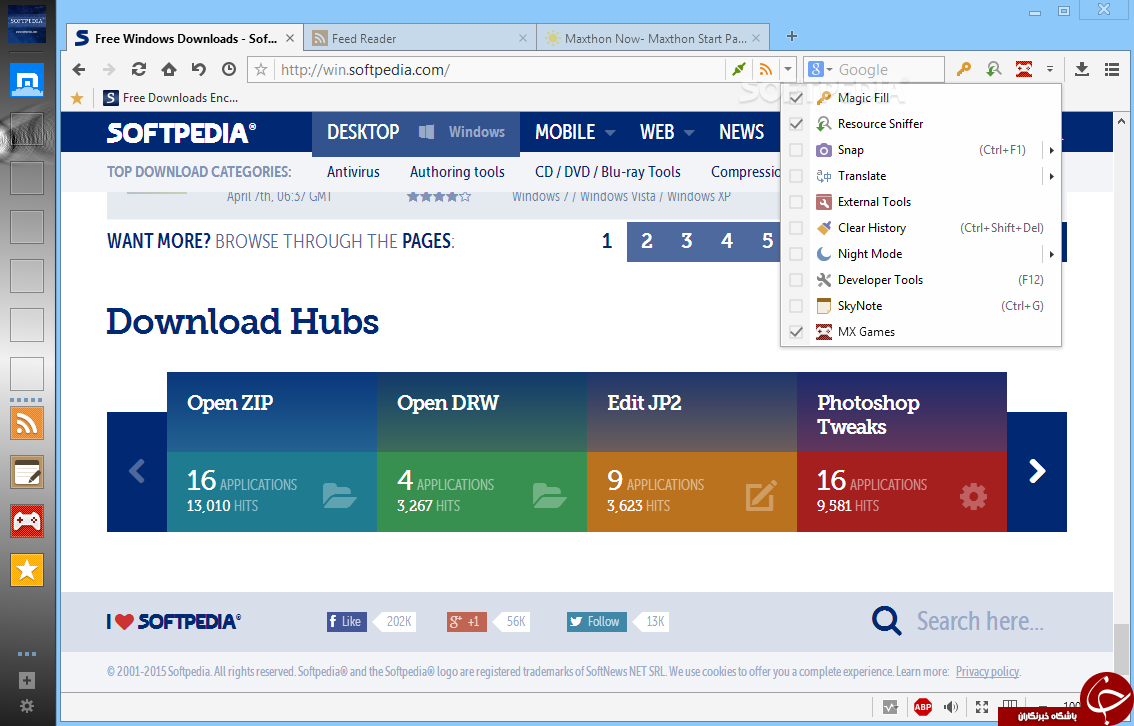
Task: Check the Snap checkbox
Action: click(796, 150)
